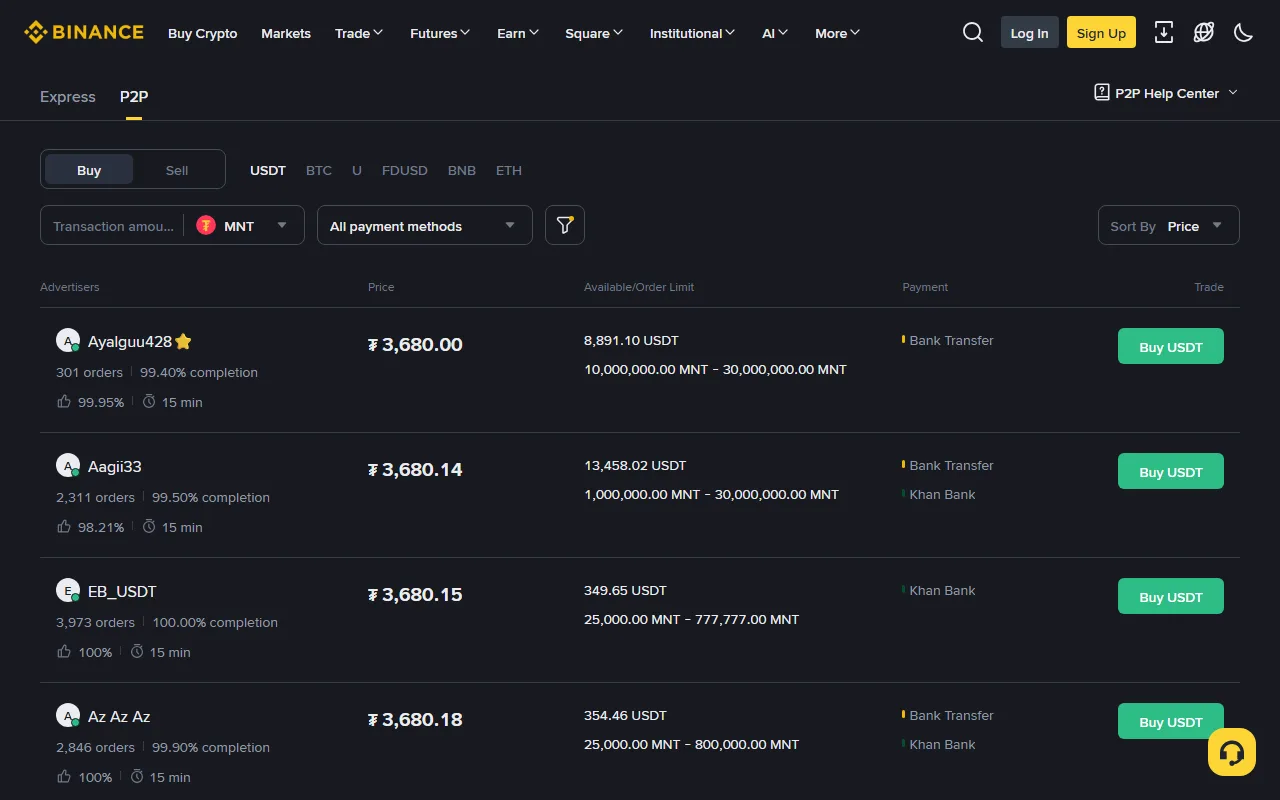Click Az Az Az's avatar icon
1280x800 pixels.
68,716
